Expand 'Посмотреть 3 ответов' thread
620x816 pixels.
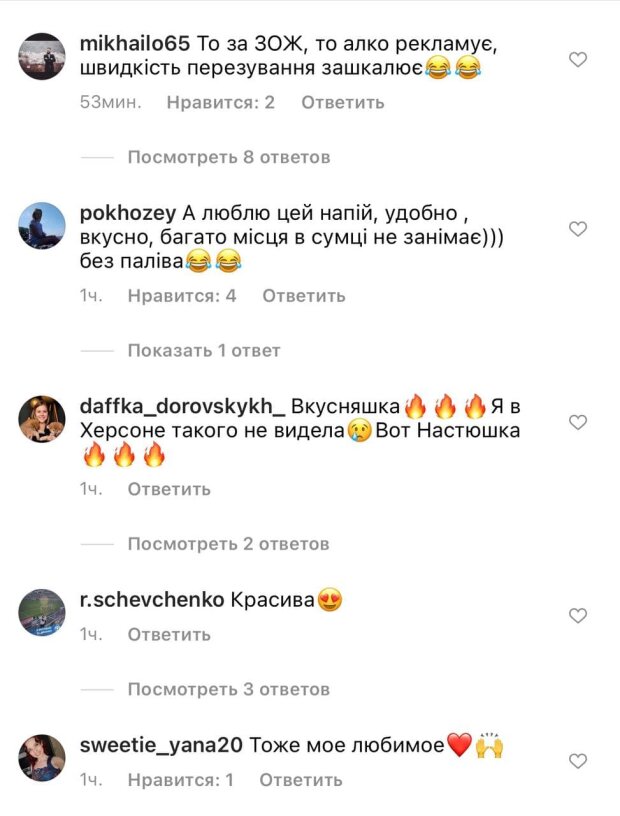229,690
